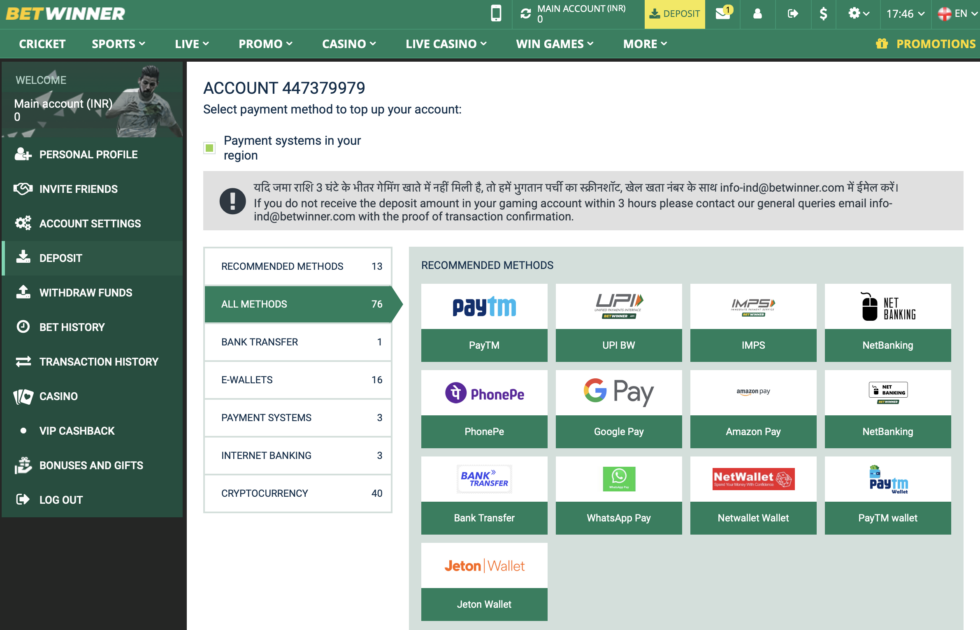Select the PhonePe payment logo
Screen dimensions: 980x630
[484, 393]
